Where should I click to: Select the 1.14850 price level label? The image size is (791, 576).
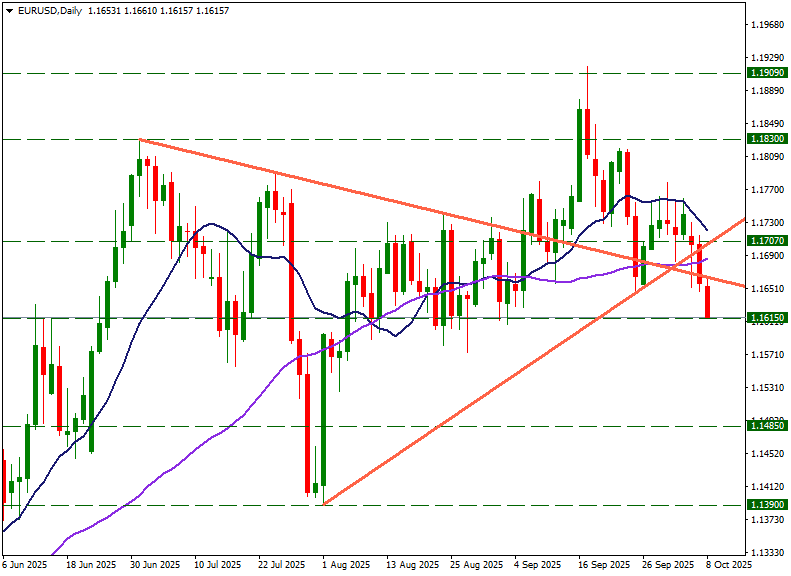767,426
